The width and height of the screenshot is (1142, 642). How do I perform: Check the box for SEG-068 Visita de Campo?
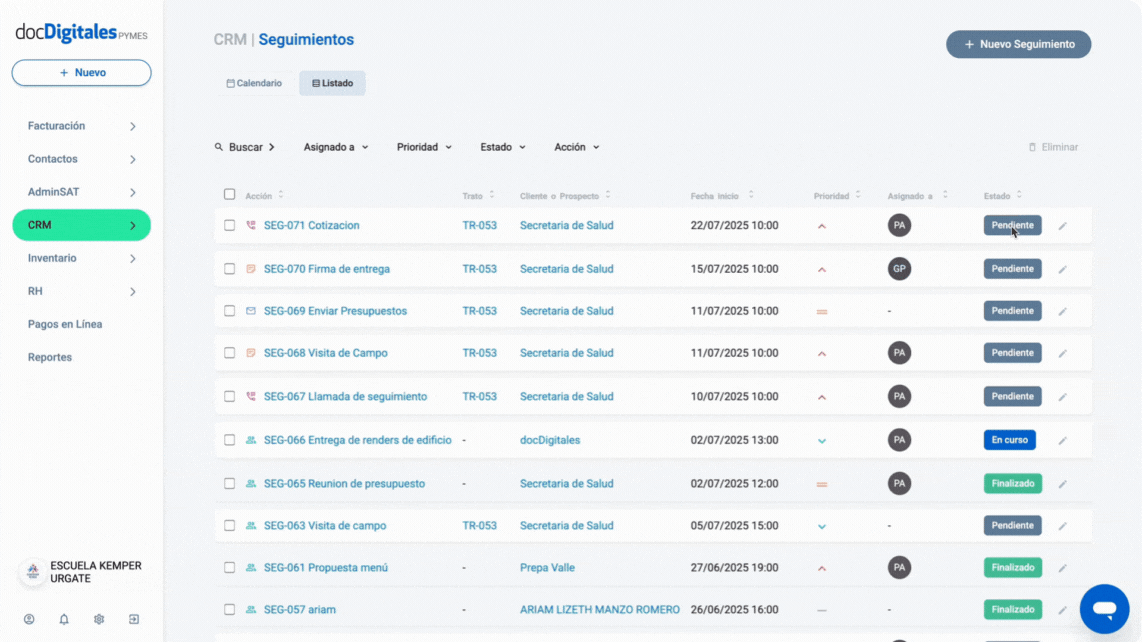click(x=229, y=353)
